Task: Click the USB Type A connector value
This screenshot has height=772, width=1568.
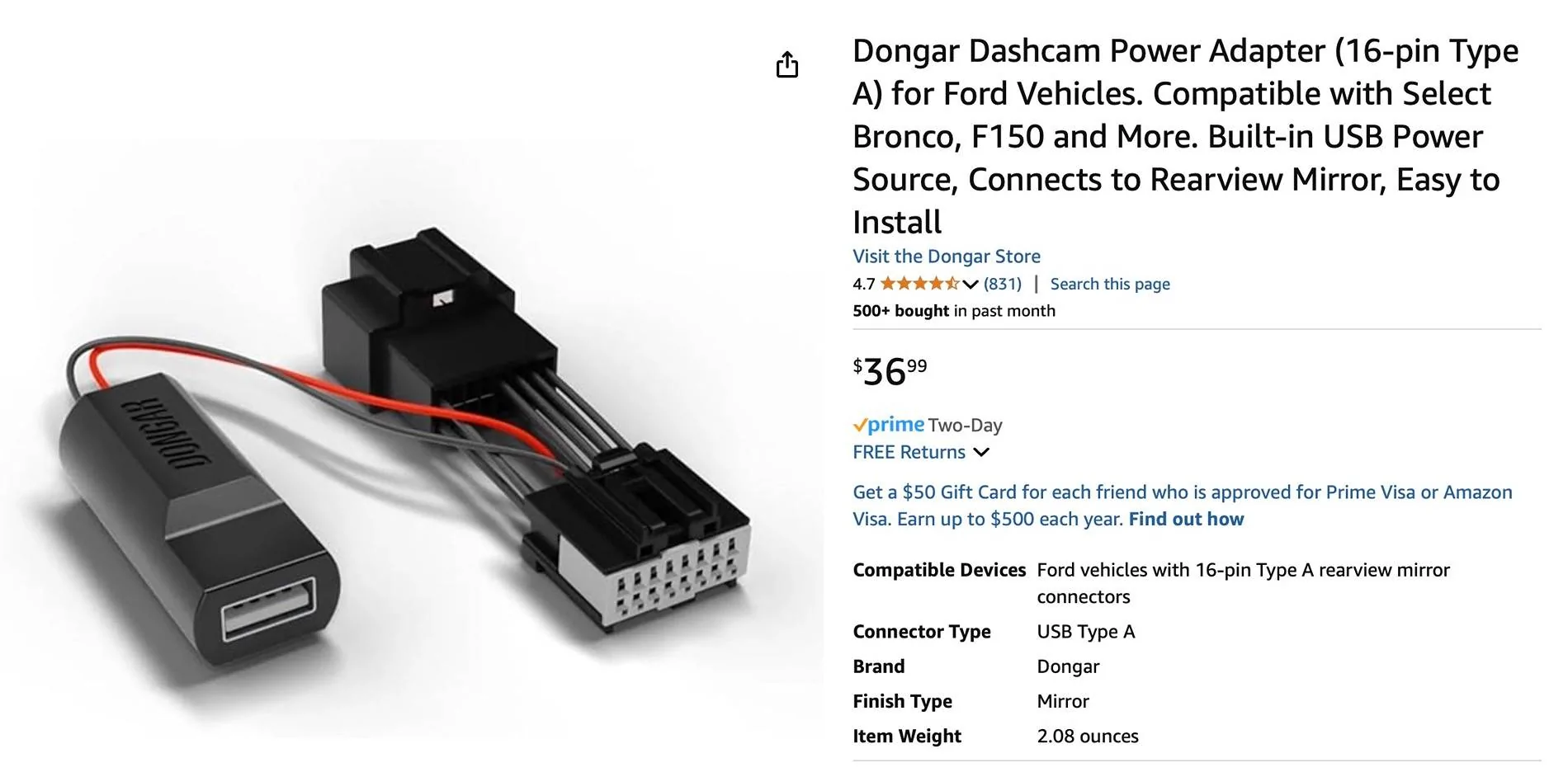Action: 1085,632
